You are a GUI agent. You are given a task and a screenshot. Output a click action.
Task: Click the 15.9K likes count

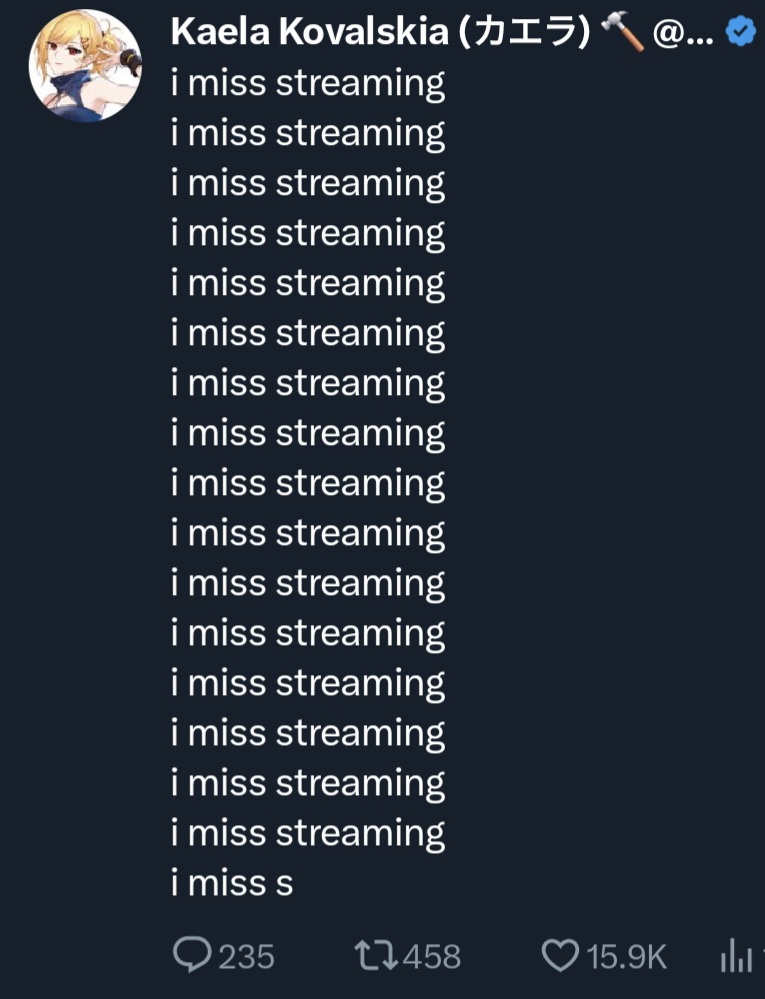tap(626, 957)
